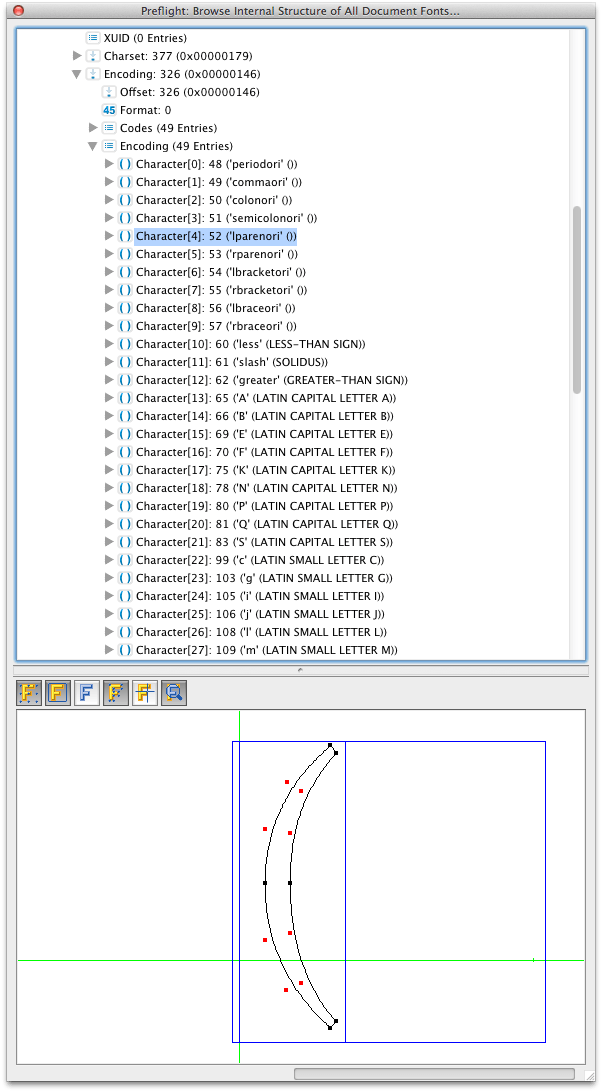Viewport: 602px width, 1092px height.
Task: Toggle the origin crosshair lines button
Action: tap(144, 693)
